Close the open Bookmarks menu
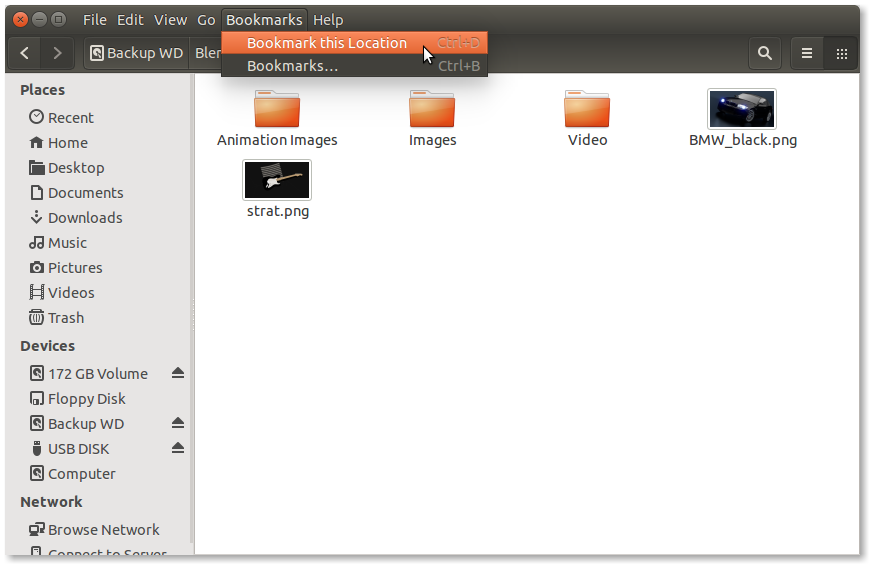 (264, 20)
